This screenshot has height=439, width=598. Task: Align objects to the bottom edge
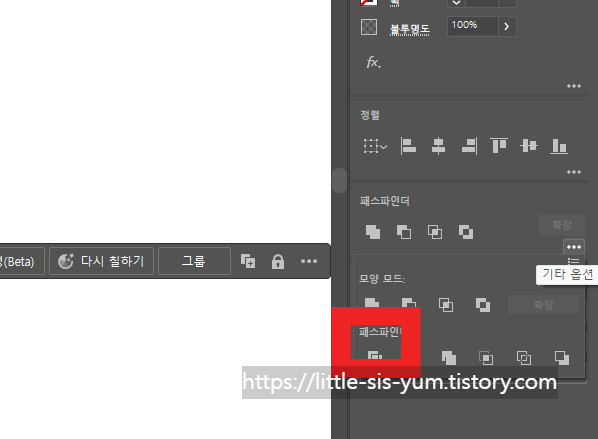(x=559, y=146)
